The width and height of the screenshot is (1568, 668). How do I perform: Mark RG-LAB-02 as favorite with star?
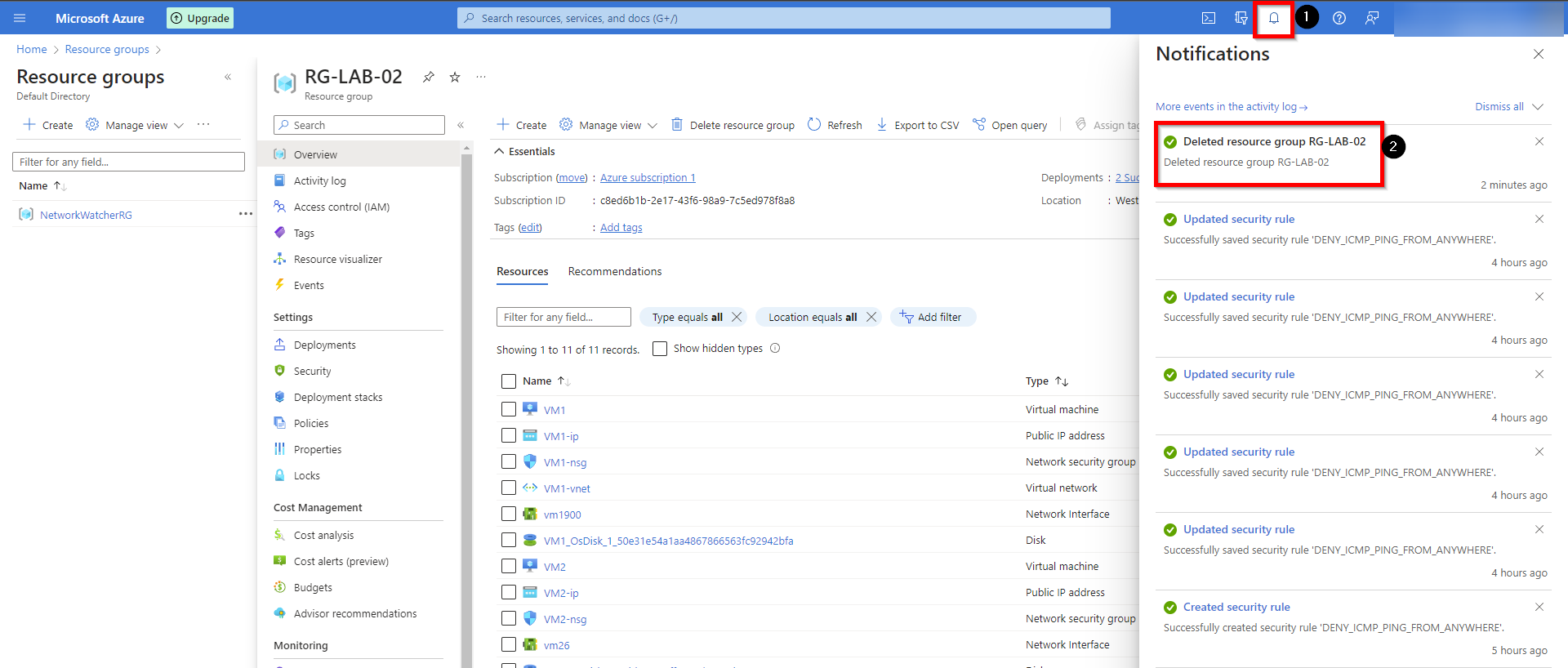tap(455, 77)
